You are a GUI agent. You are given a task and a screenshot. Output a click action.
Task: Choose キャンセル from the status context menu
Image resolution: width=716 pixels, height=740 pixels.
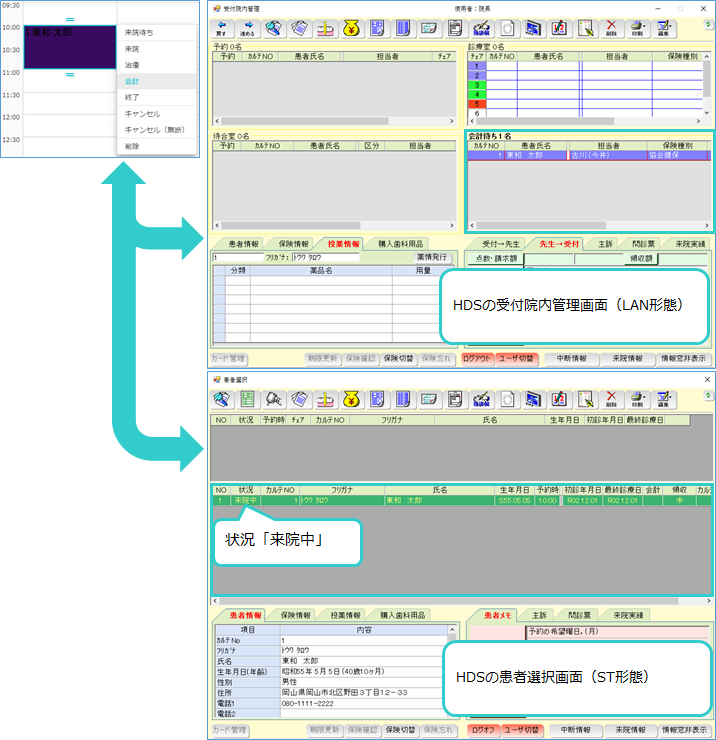coord(142,113)
